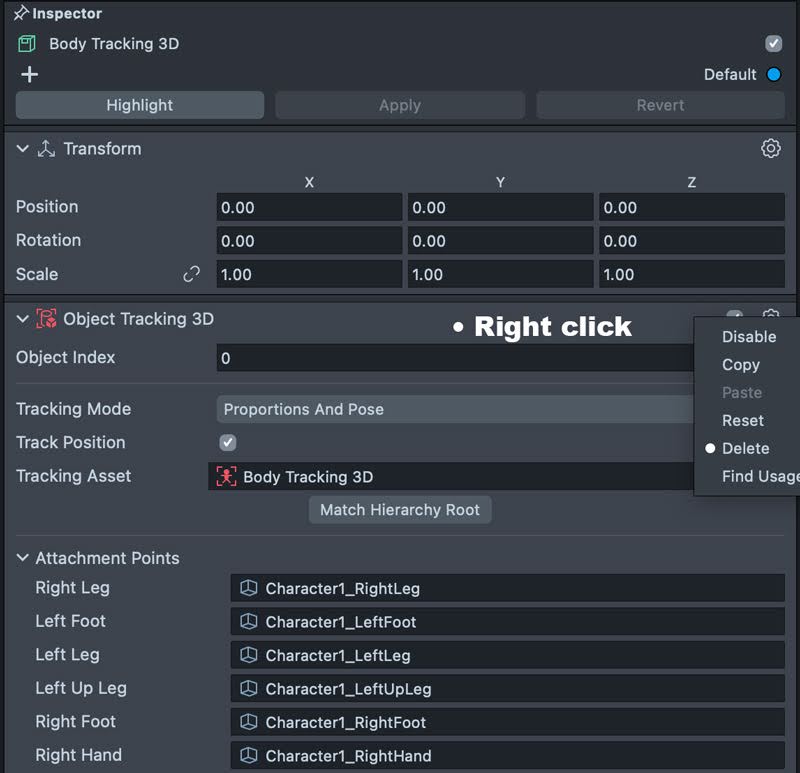This screenshot has height=773, width=800.
Task: Click the Object Tracking 3D component icon
Action: point(47,319)
